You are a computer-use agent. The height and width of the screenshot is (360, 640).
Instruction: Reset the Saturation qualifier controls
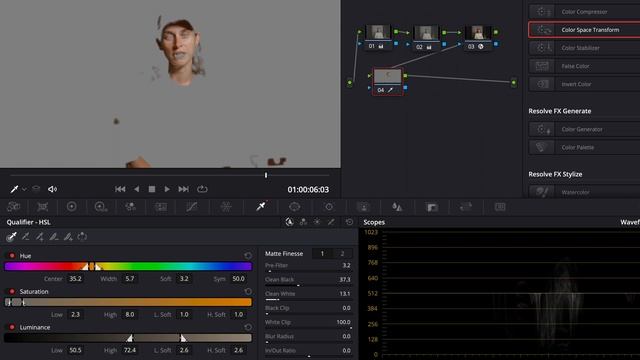point(248,291)
